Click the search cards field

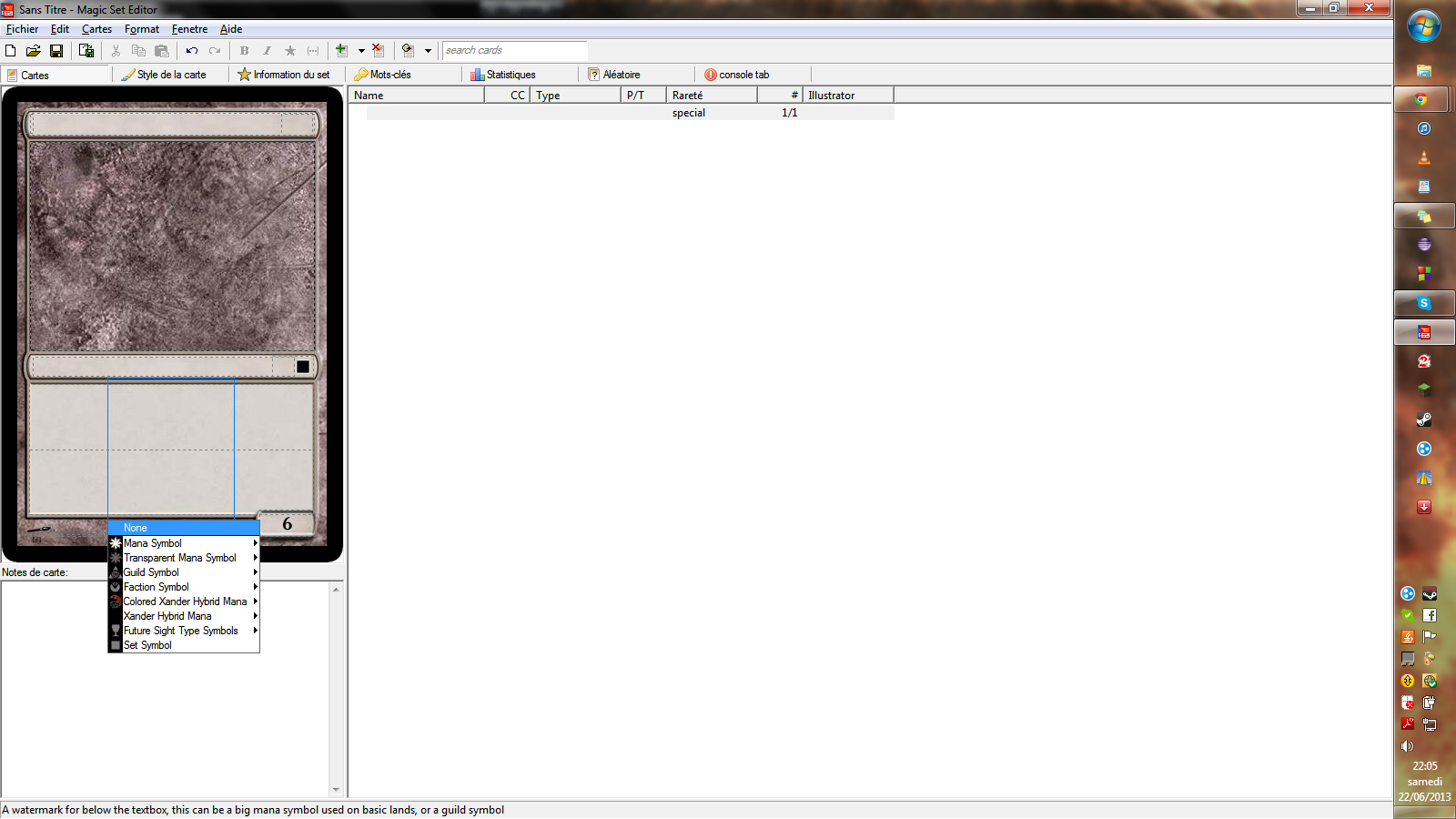tap(514, 51)
